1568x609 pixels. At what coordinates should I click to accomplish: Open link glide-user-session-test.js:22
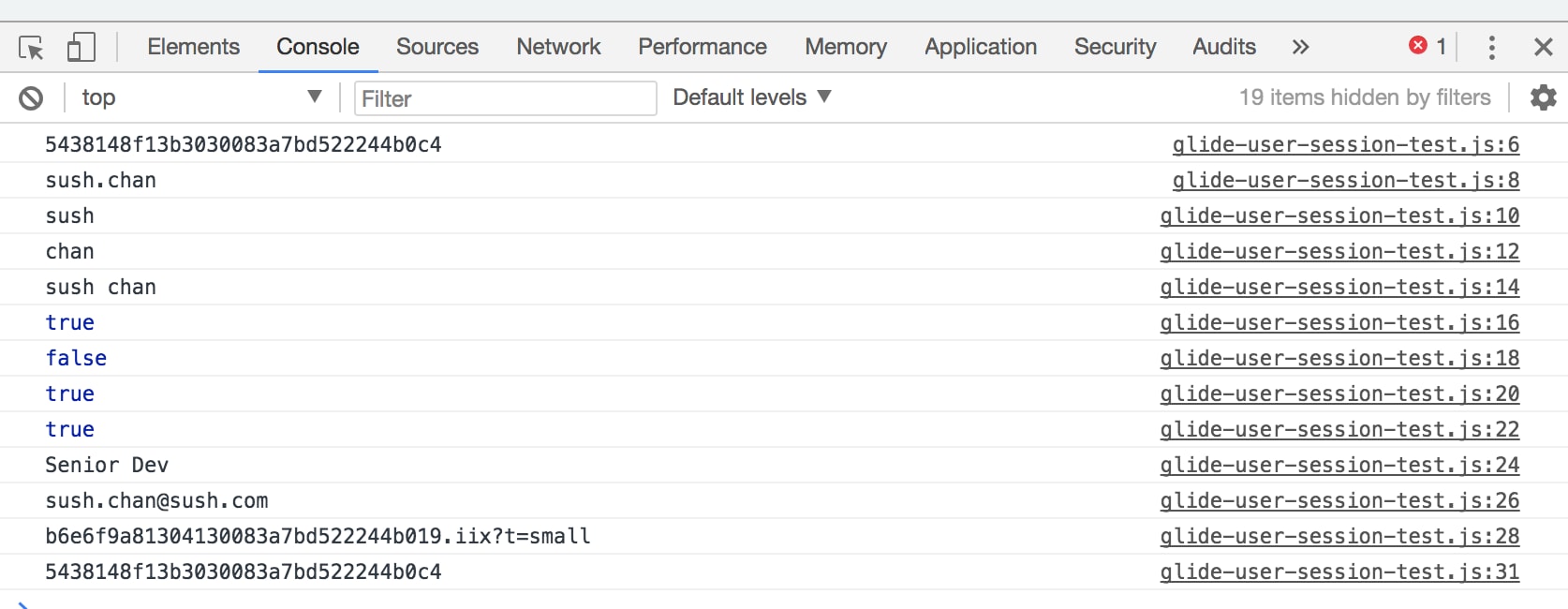click(x=1339, y=429)
